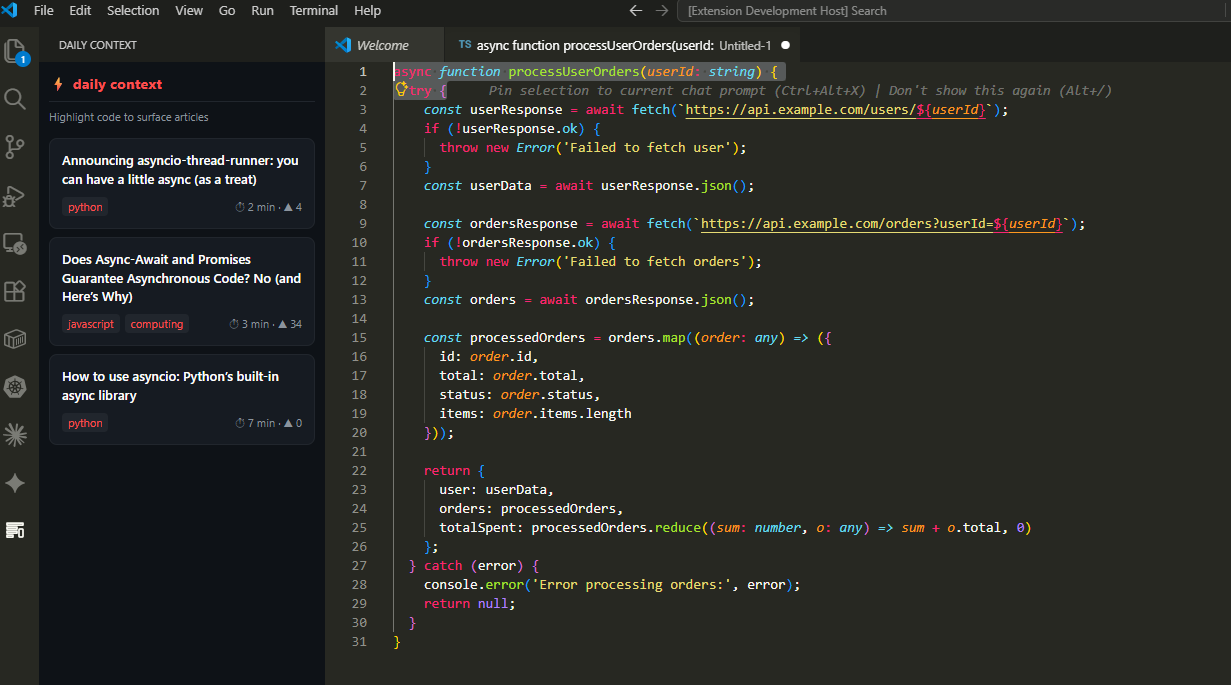Open the File menu

[44, 10]
